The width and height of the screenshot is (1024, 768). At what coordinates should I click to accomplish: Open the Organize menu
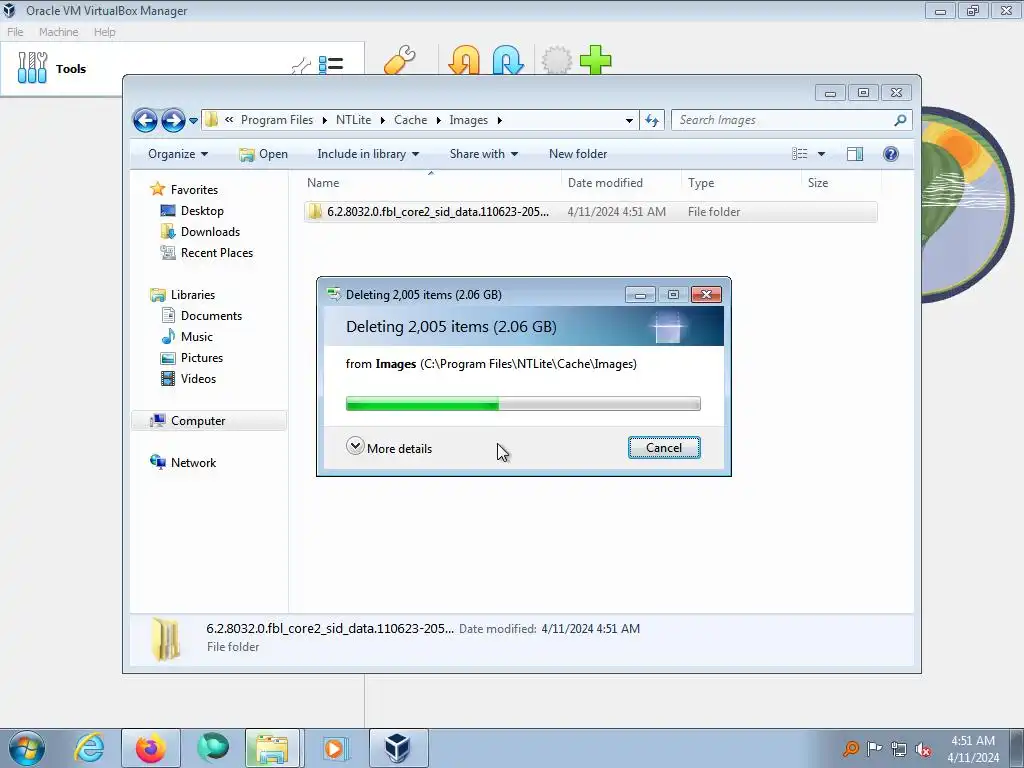coord(178,154)
